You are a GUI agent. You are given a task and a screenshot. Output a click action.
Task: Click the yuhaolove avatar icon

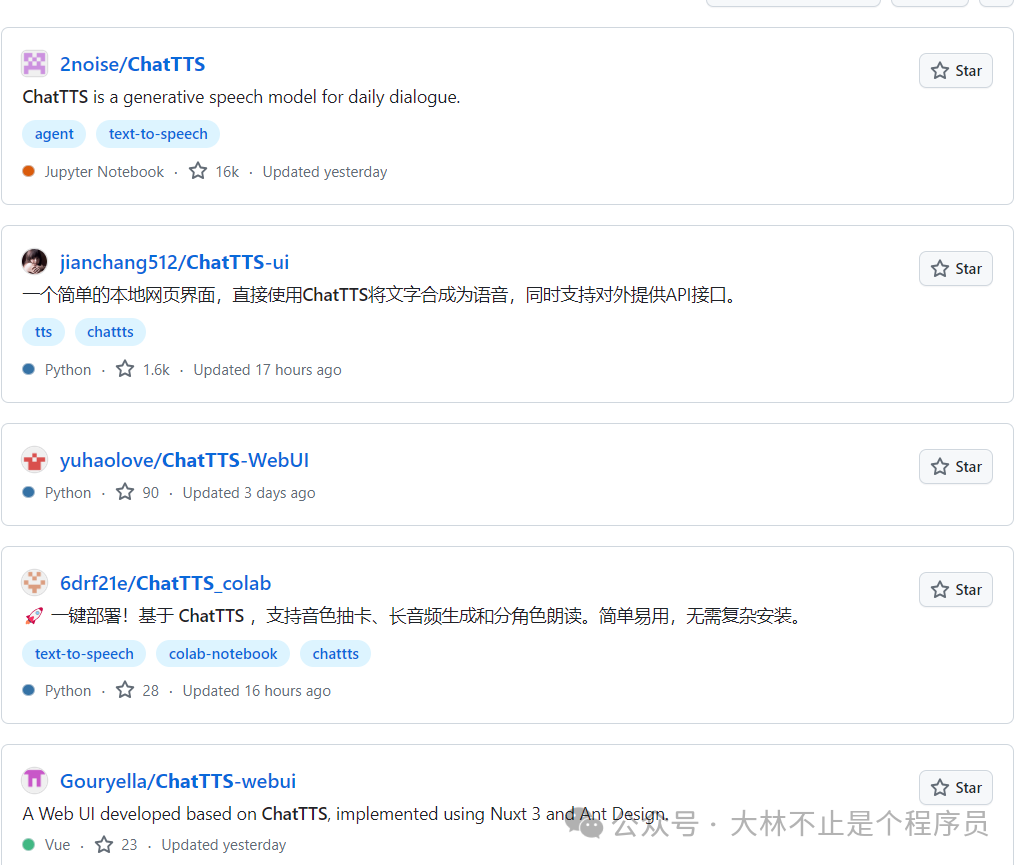pos(35,460)
